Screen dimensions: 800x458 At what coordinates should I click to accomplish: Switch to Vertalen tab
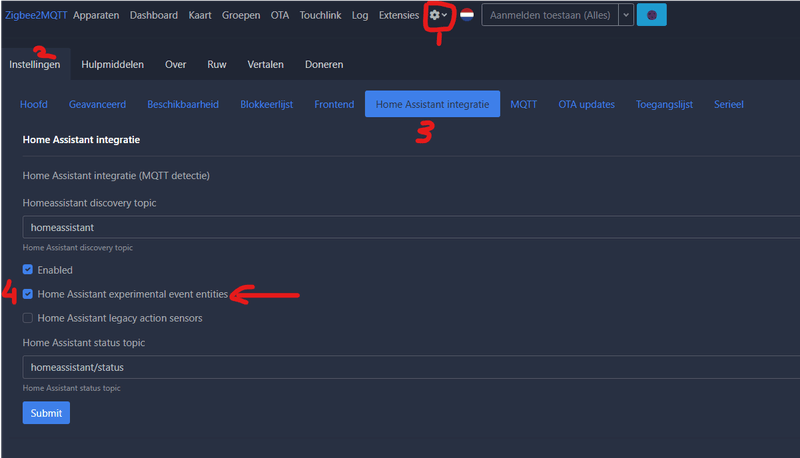(x=265, y=65)
